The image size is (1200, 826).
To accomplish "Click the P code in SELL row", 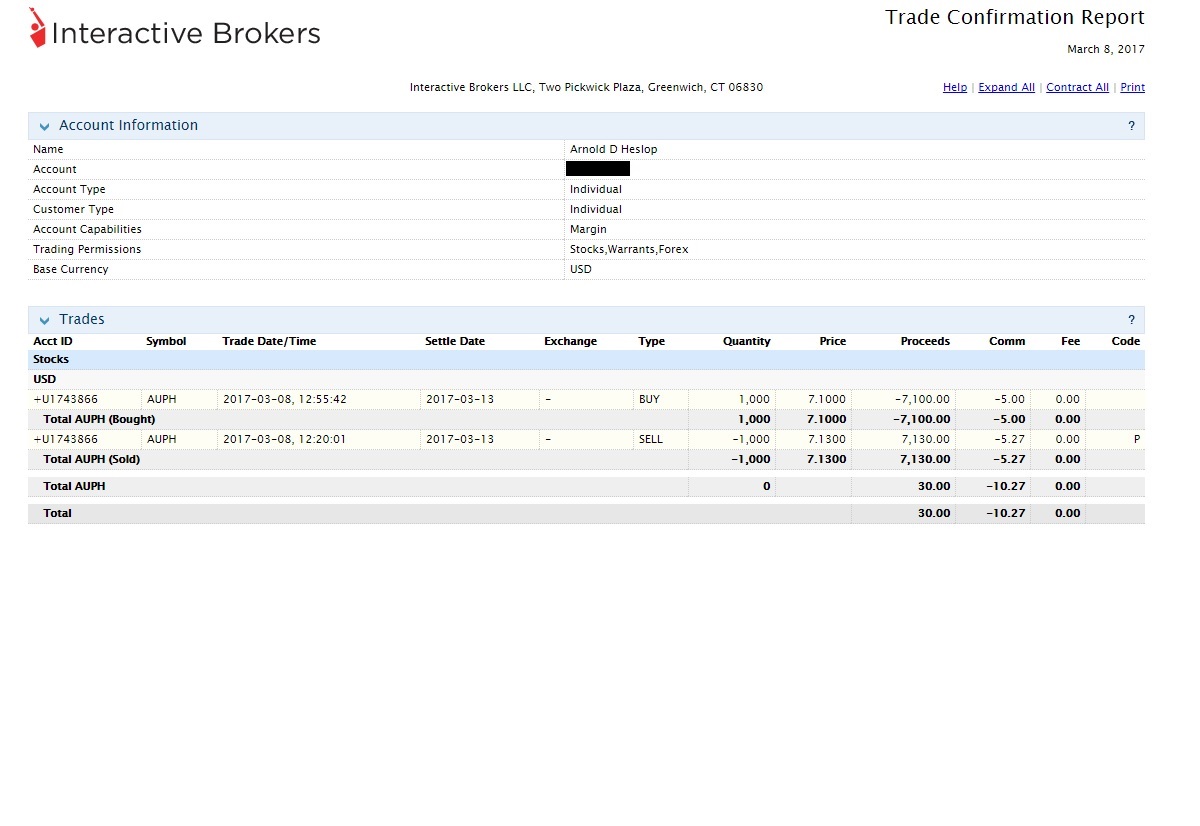I will pos(1137,439).
